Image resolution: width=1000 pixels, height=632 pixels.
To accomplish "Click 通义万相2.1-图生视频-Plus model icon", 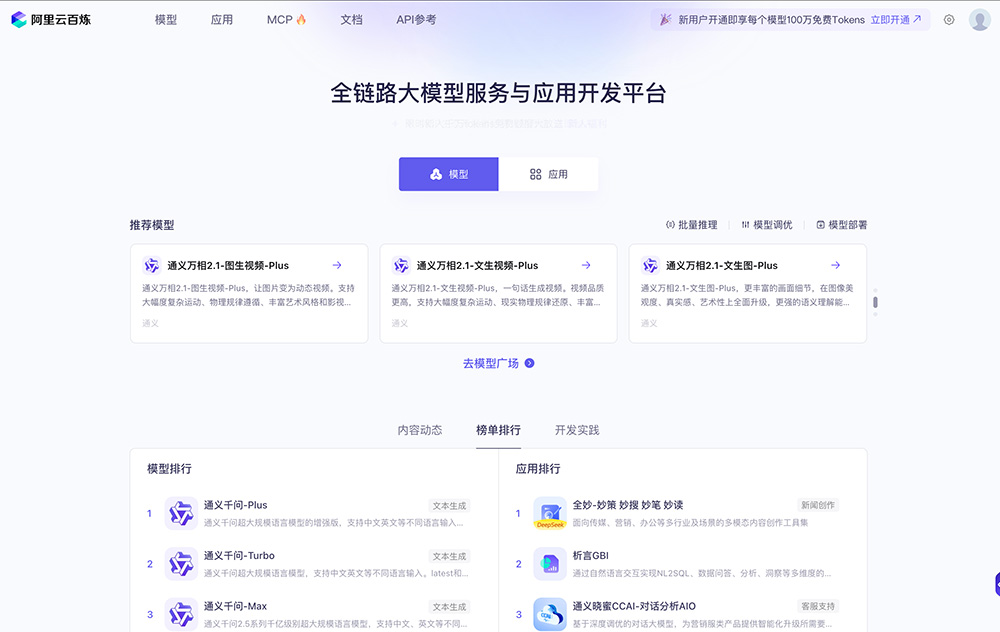I will point(152,265).
